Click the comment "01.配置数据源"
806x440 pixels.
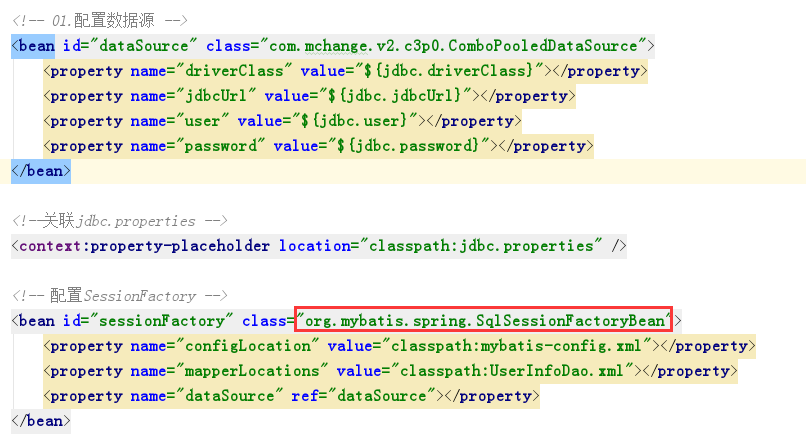(x=100, y=21)
